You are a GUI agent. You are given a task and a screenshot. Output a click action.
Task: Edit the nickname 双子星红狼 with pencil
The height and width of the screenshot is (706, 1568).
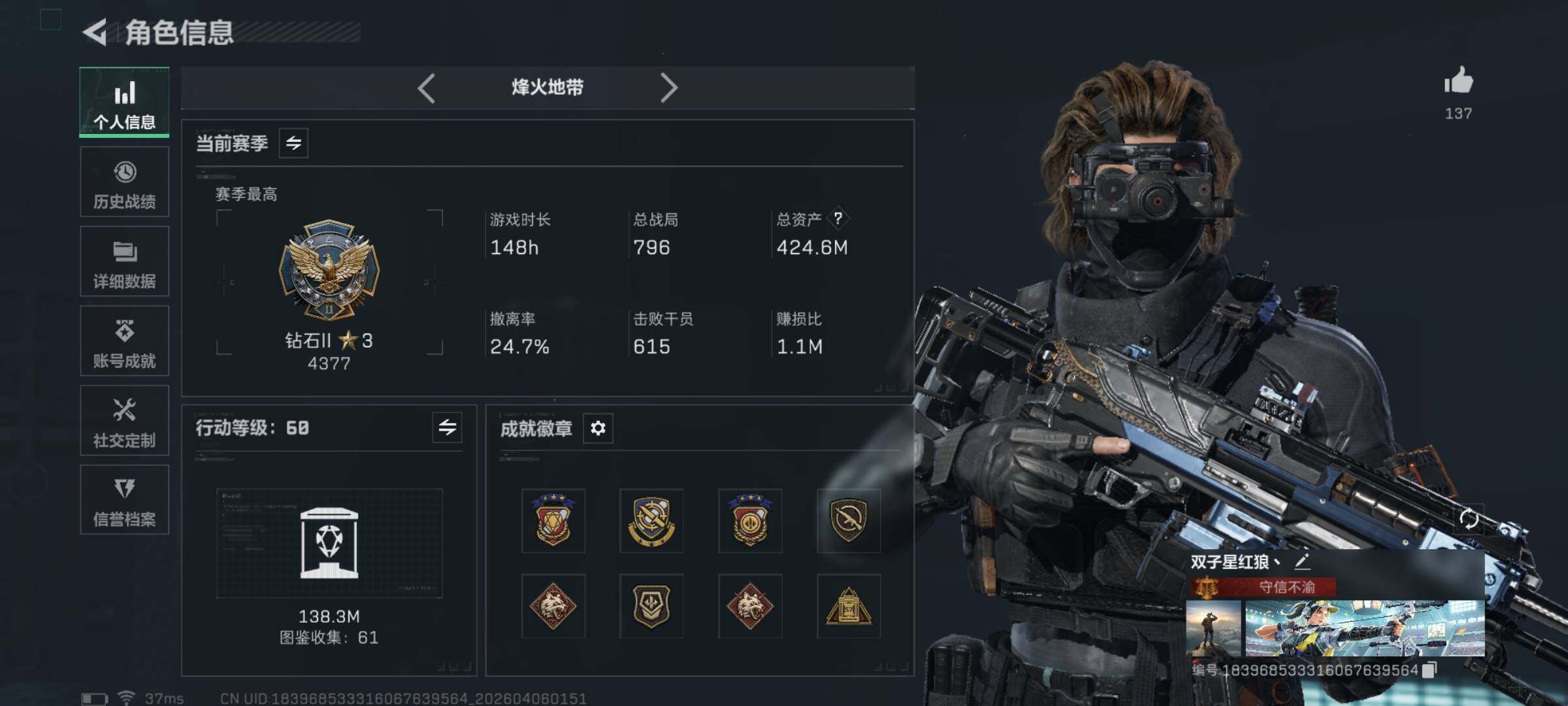1301,561
